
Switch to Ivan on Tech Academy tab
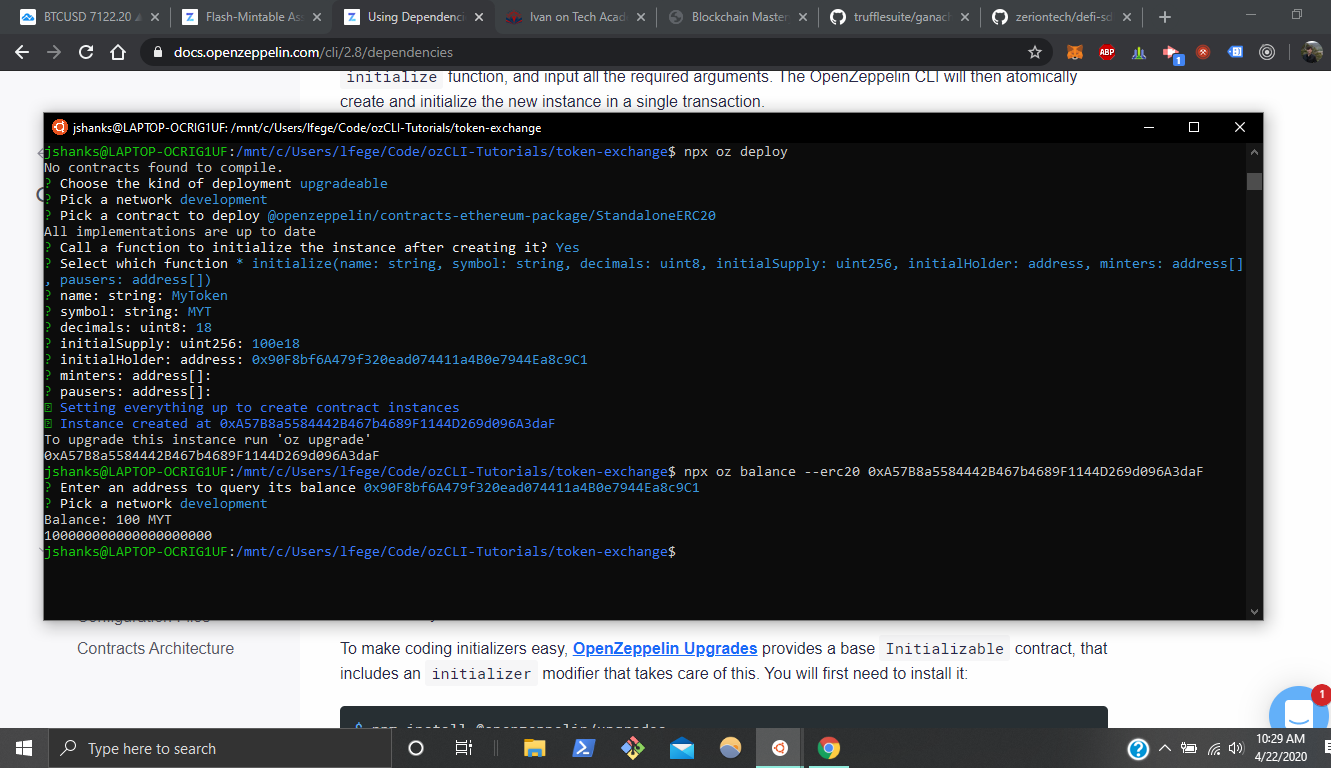click(577, 17)
